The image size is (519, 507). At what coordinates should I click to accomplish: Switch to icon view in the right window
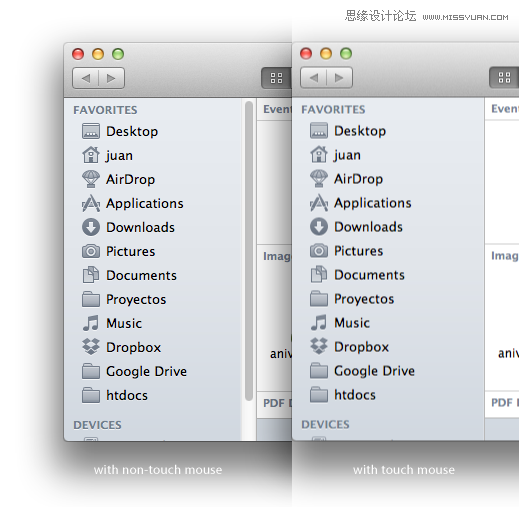tap(504, 78)
